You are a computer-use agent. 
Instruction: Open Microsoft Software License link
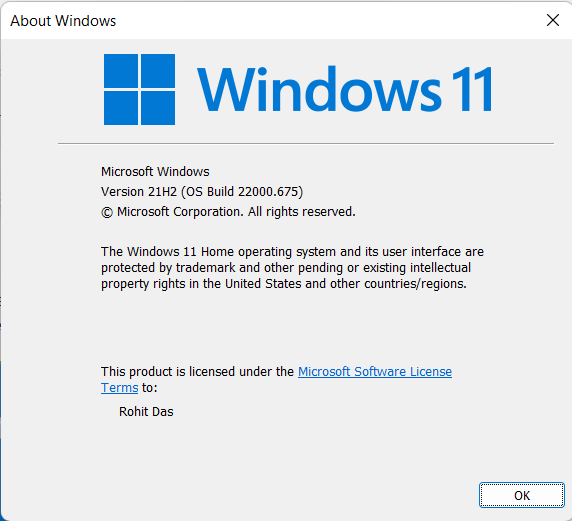375,371
